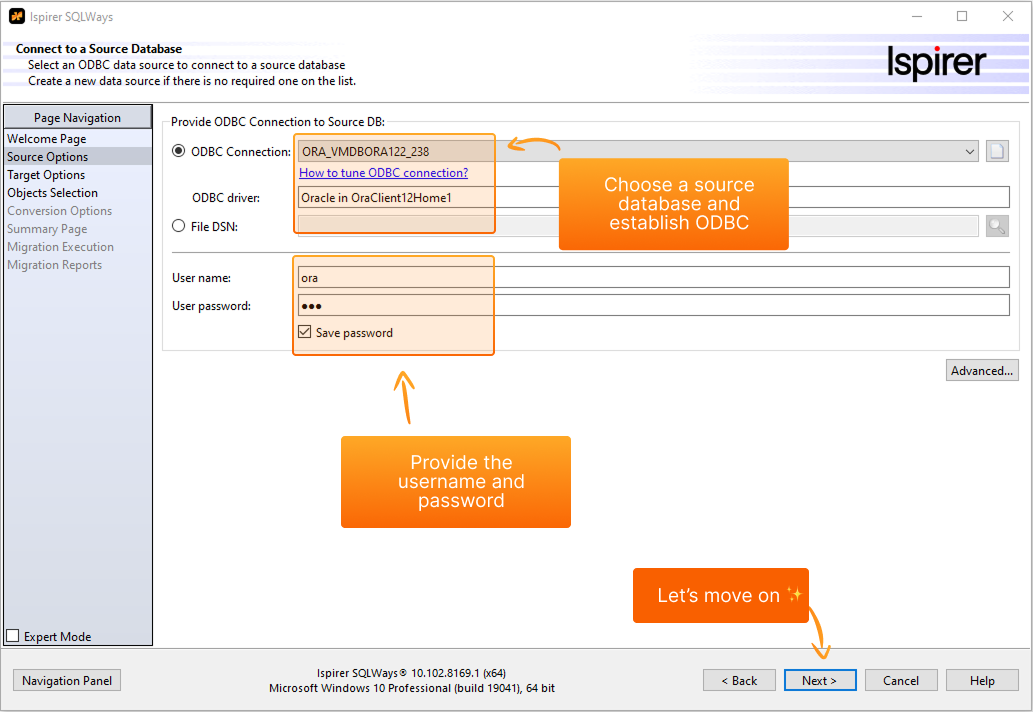The image size is (1033, 712).
Task: Click Next to proceed
Action: click(x=819, y=679)
